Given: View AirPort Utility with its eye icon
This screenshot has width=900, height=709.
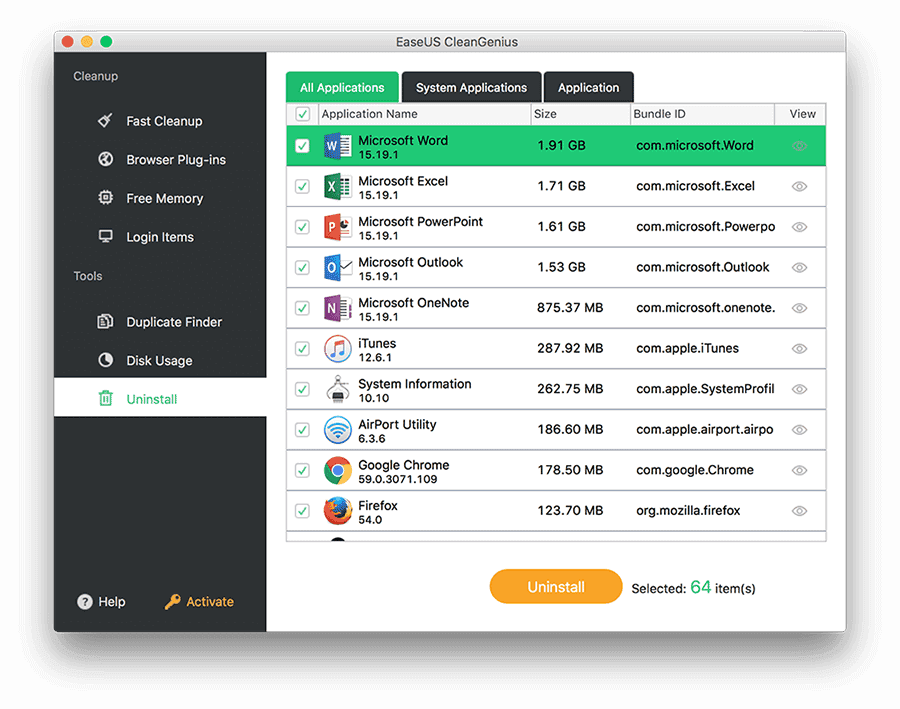Looking at the screenshot, I should [800, 430].
